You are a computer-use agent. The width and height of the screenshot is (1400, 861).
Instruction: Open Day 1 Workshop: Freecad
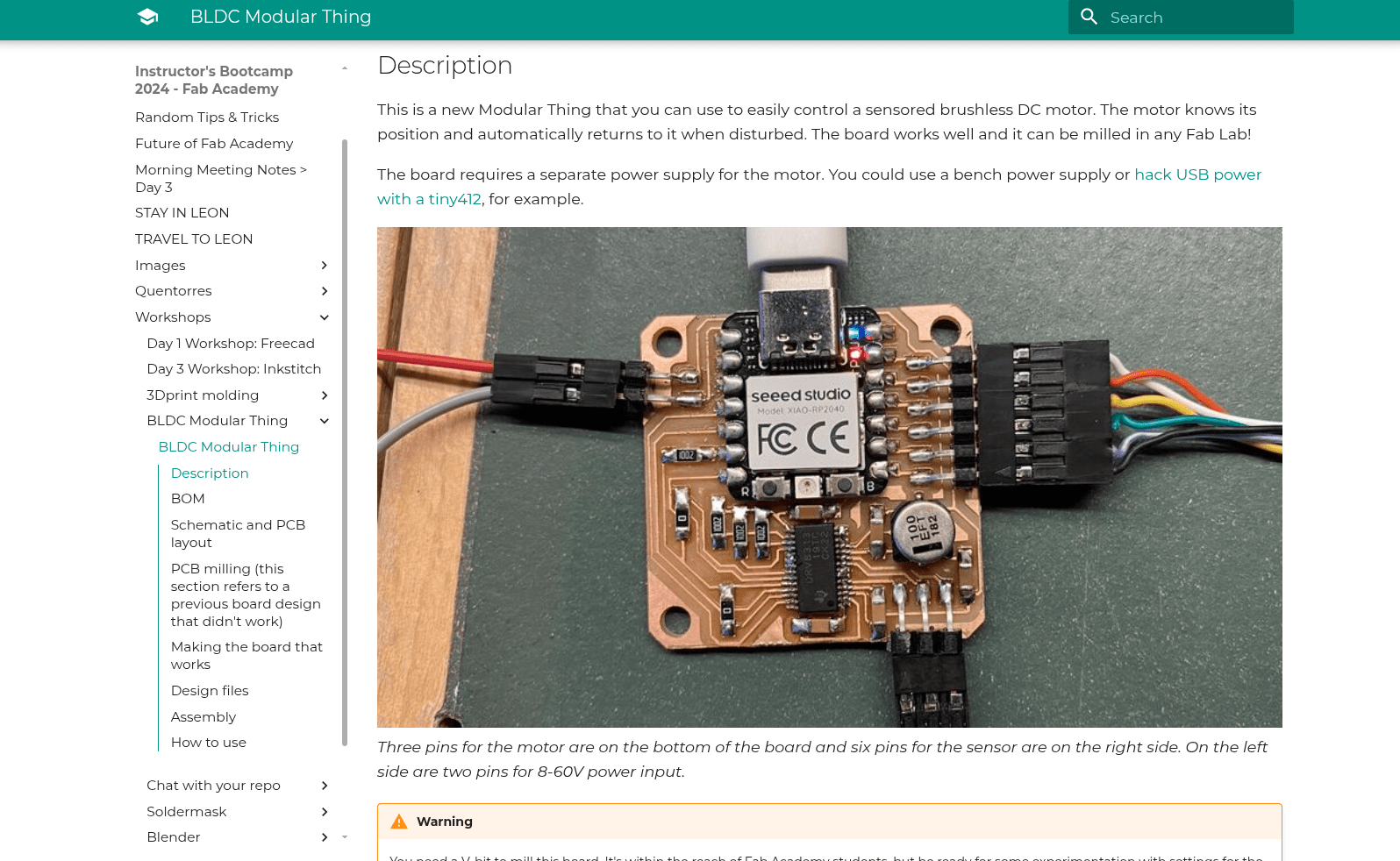point(231,344)
